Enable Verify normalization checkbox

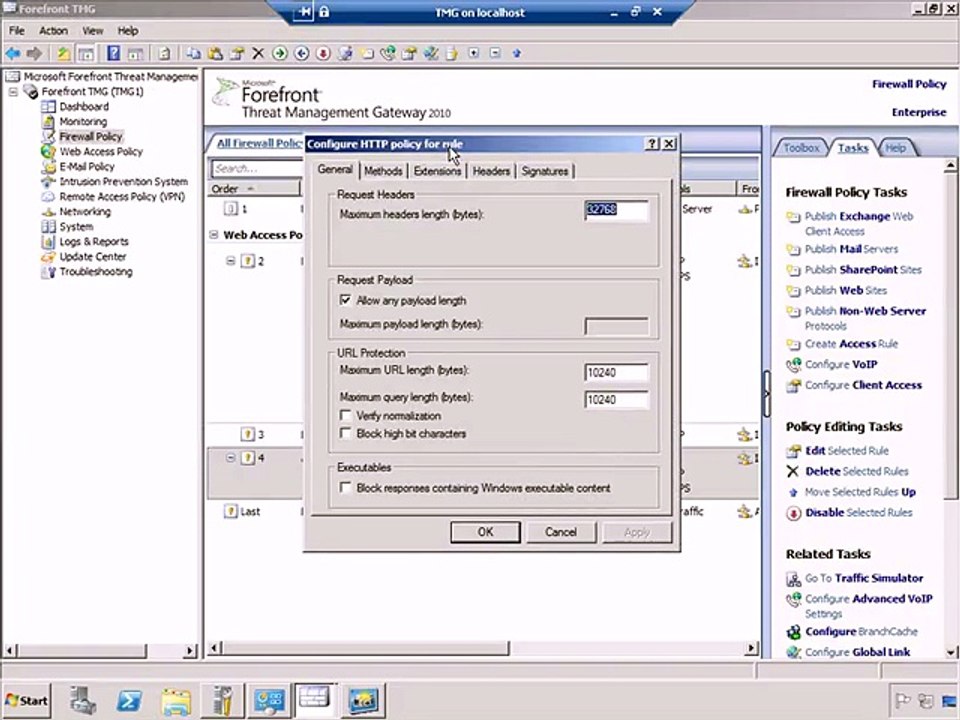[x=345, y=415]
